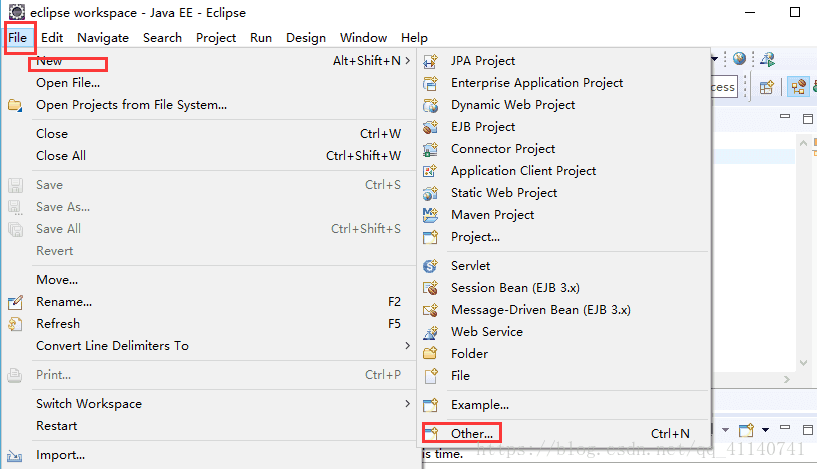The height and width of the screenshot is (469, 817).
Task: Click the editor scrollbar up arrow
Action: pyautogui.click(x=803, y=143)
